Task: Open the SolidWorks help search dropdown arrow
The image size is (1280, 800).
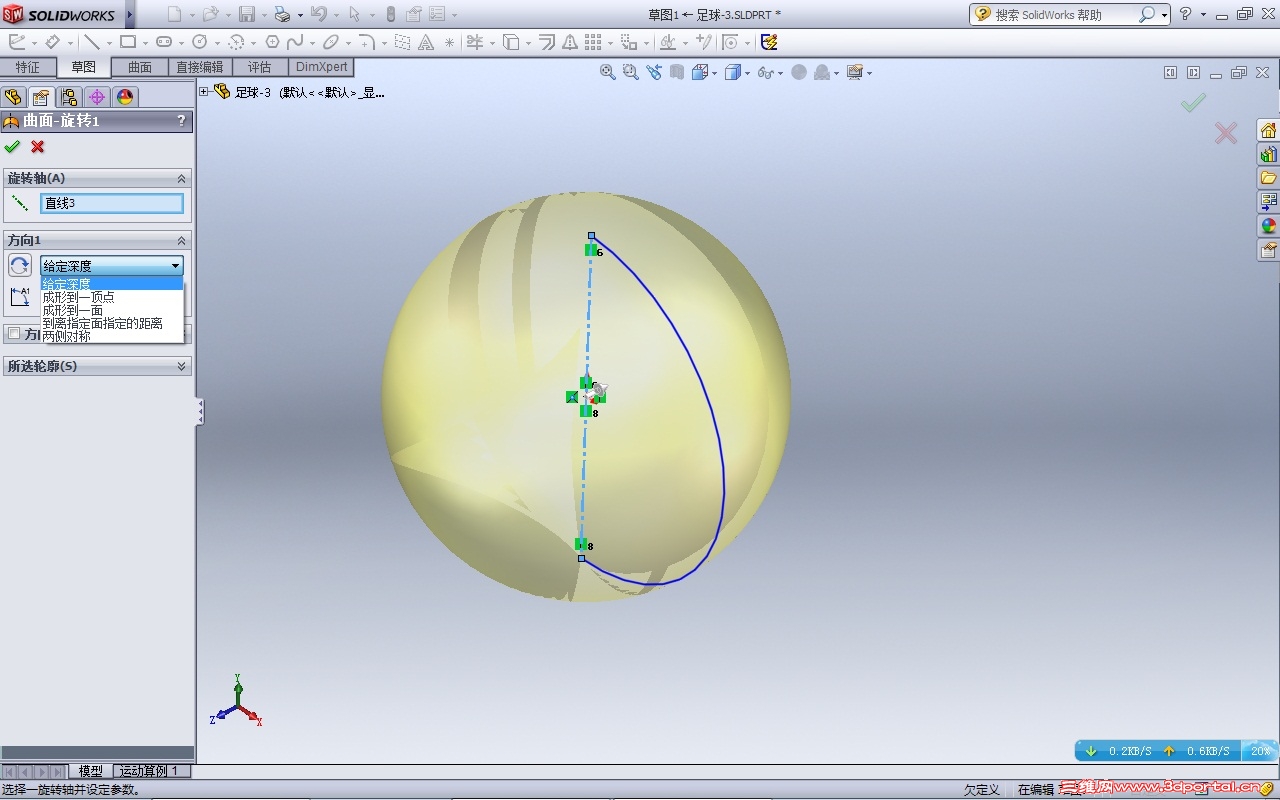Action: 1165,15
